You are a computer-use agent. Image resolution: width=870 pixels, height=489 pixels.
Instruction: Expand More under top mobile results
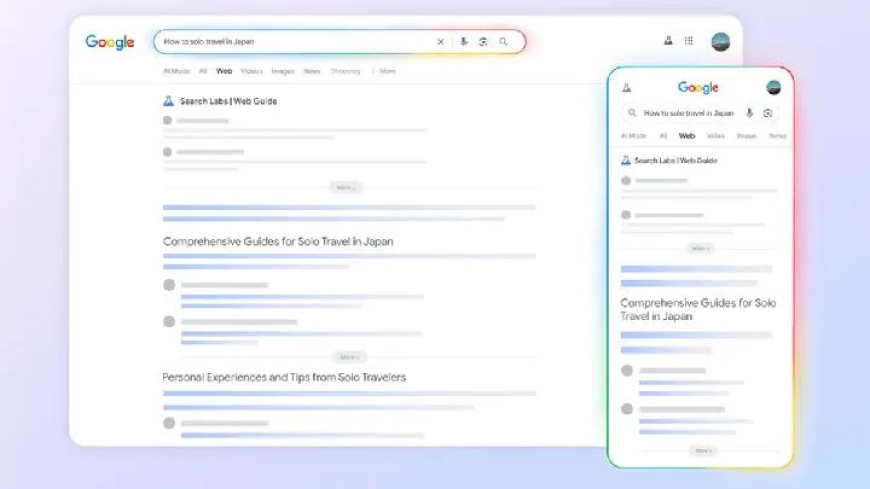coord(701,248)
